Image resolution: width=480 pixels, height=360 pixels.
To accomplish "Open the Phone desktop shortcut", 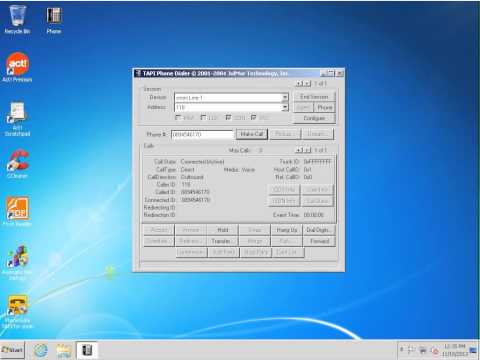I will point(54,20).
